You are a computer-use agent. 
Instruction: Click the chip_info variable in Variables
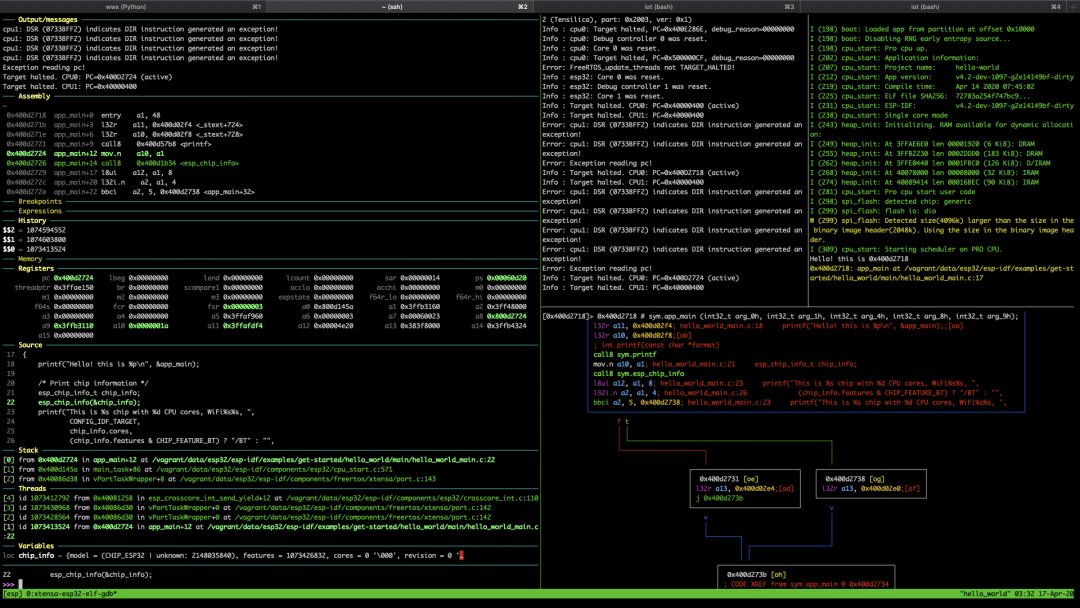point(35,555)
